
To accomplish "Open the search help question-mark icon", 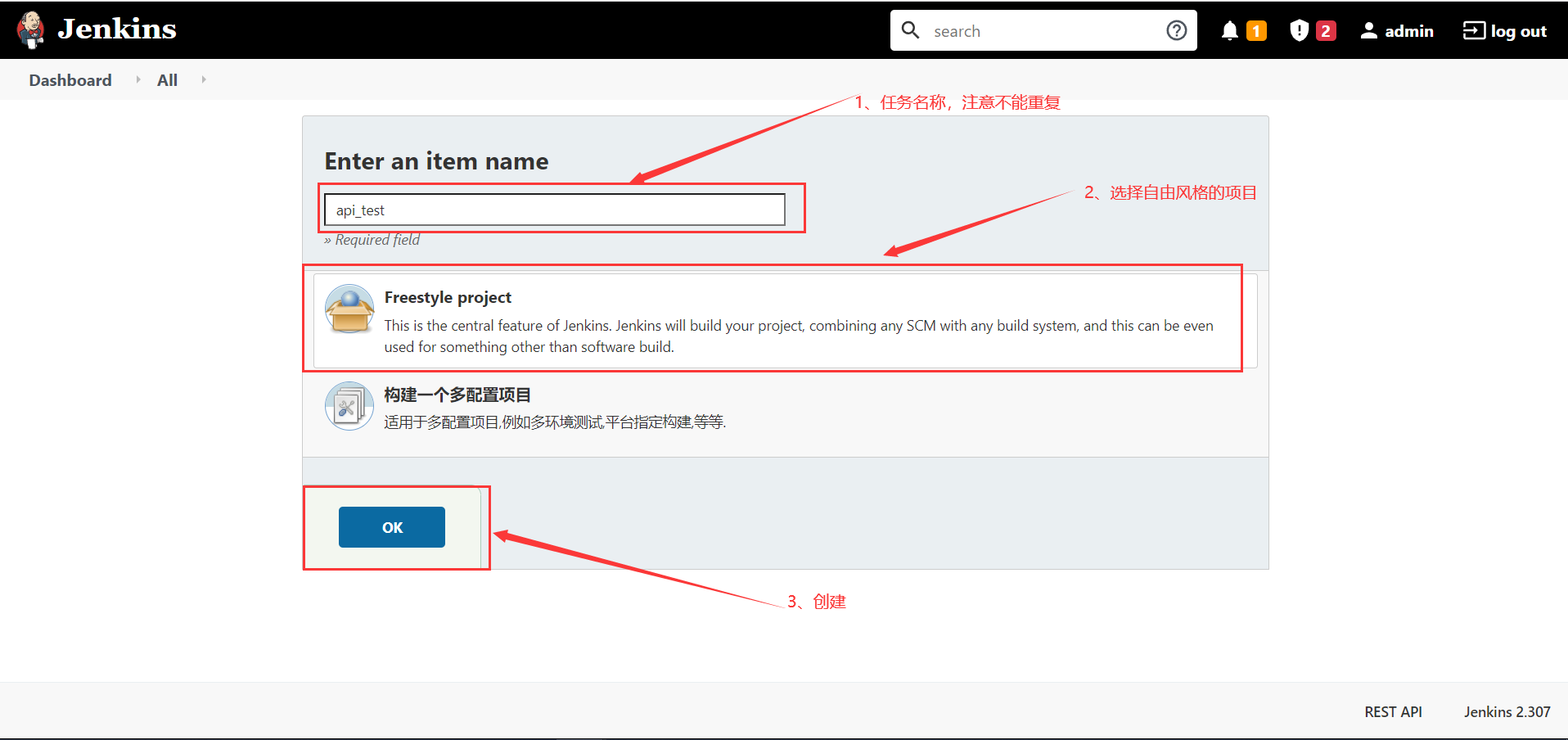I will (1176, 30).
